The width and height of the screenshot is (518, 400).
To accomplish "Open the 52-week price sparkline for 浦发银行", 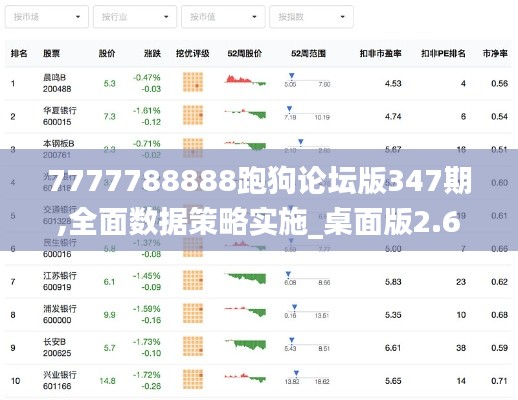I will coord(245,312).
